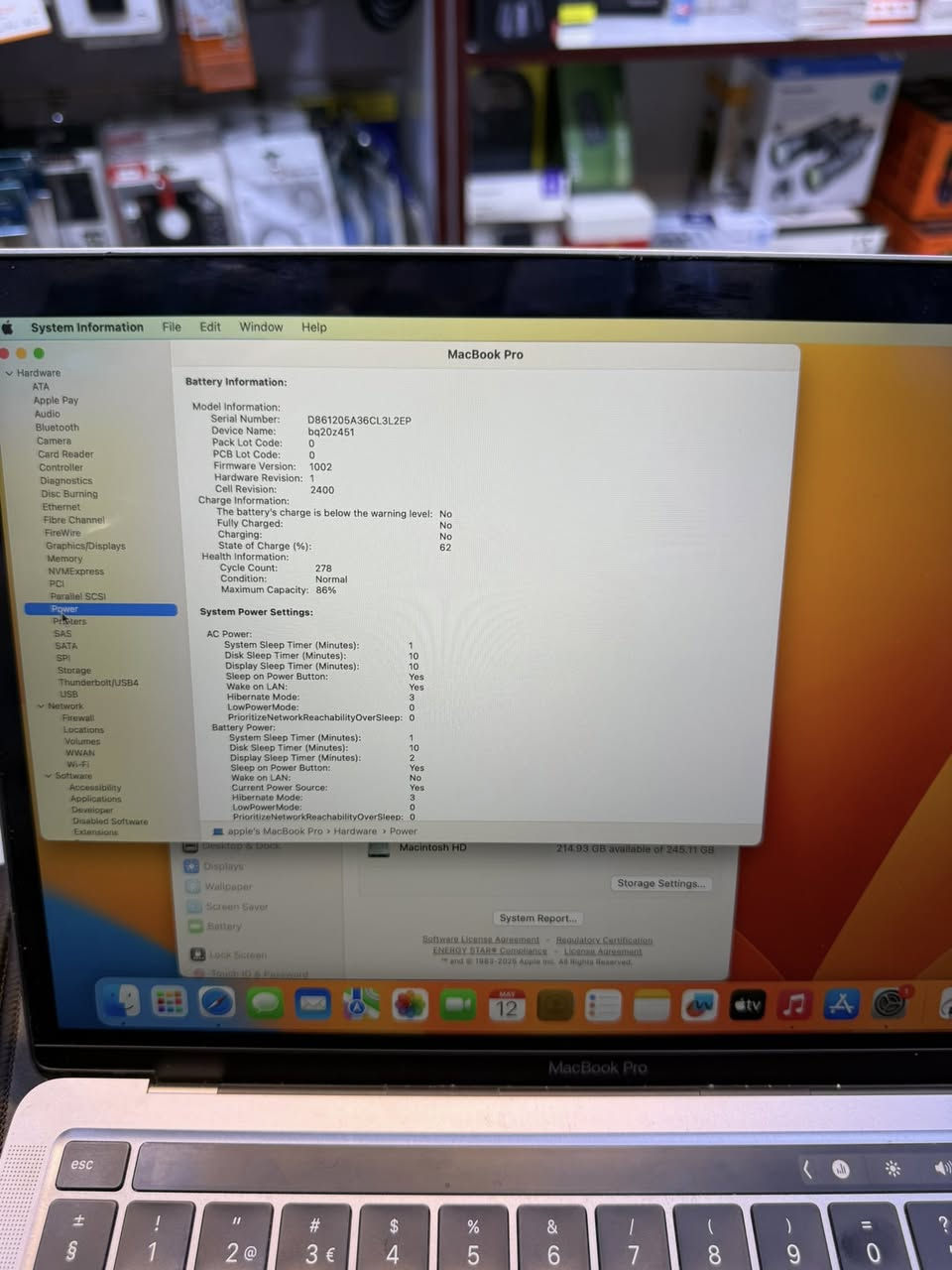Open the Window menu
The image size is (952, 1270).
click(x=261, y=326)
